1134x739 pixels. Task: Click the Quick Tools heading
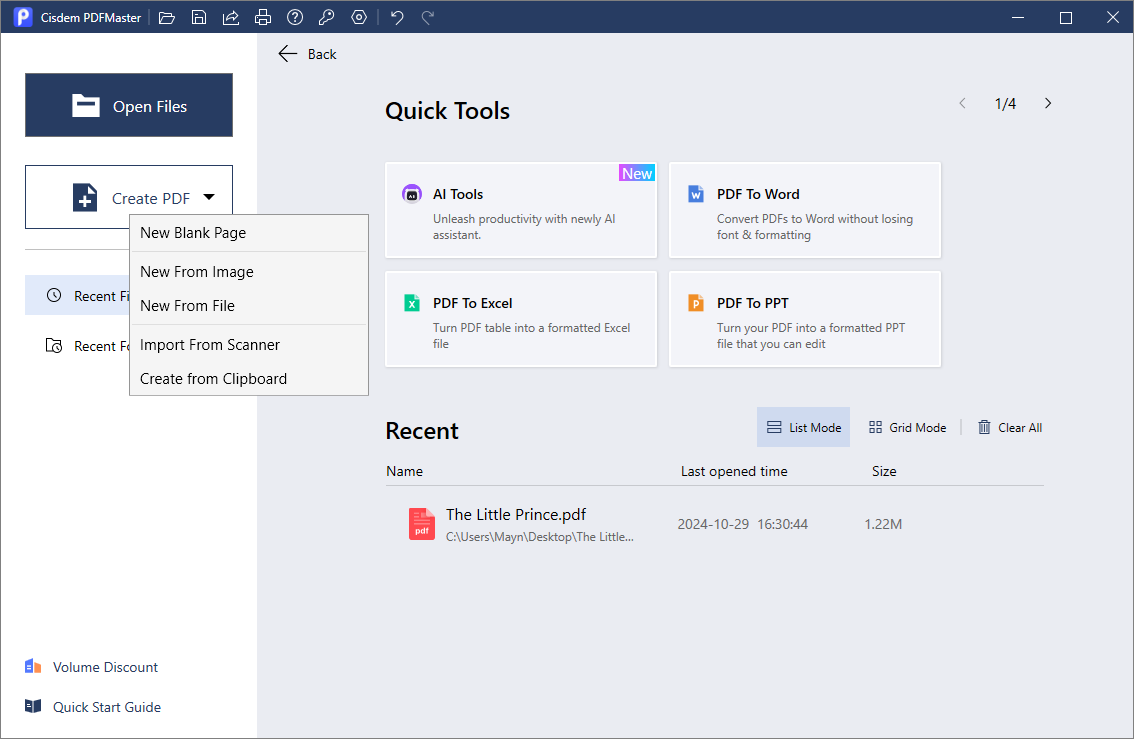click(448, 111)
